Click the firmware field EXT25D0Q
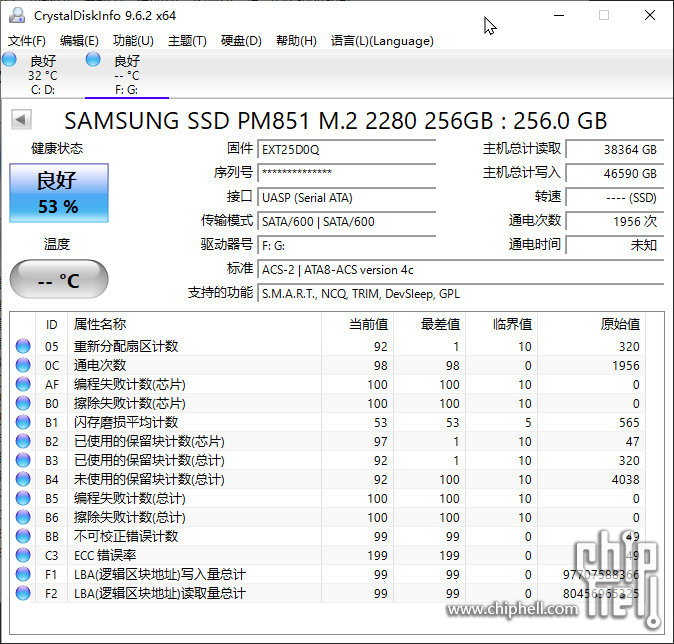The height and width of the screenshot is (644, 674). click(346, 150)
